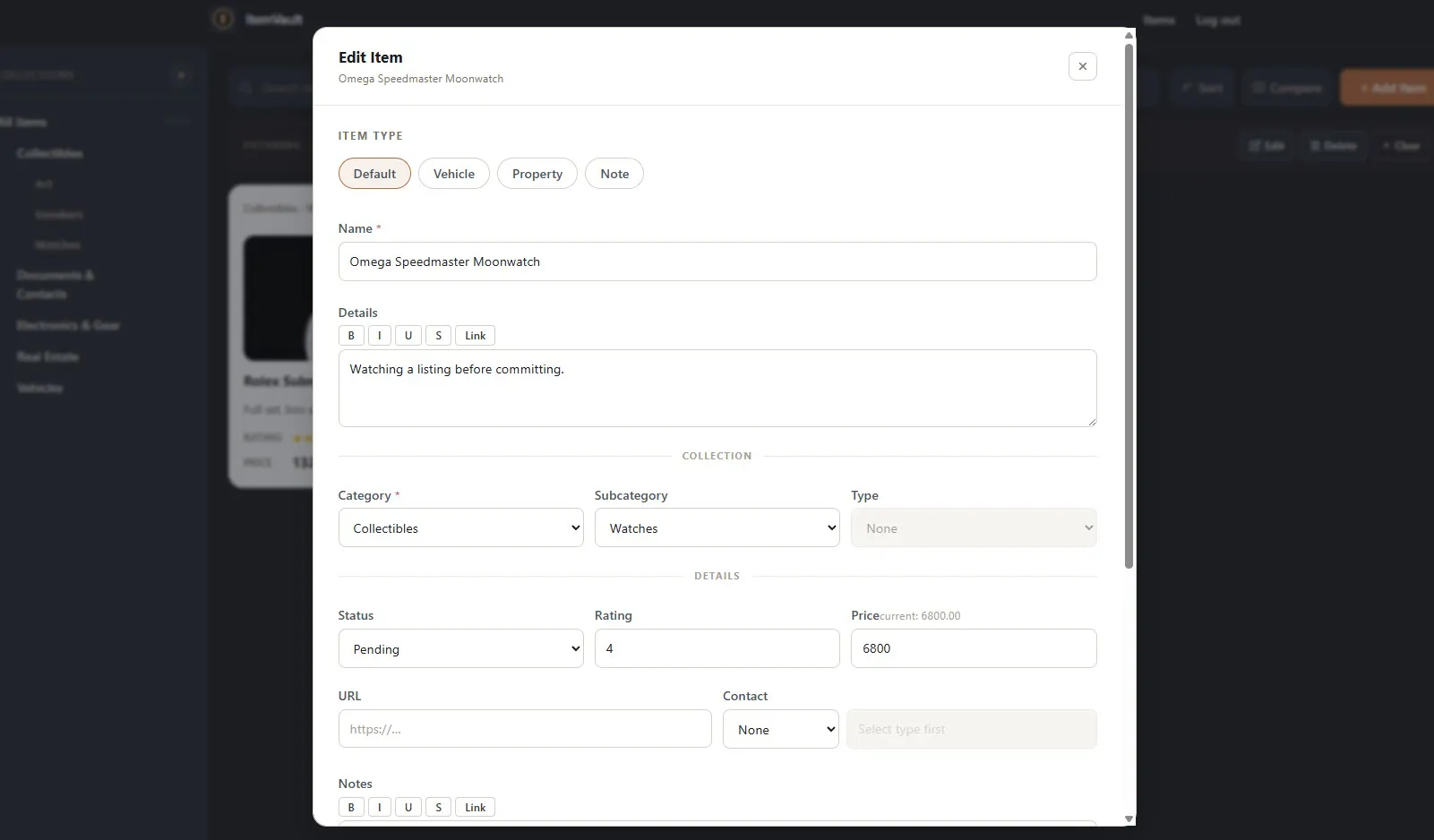The width and height of the screenshot is (1434, 840).
Task: Click the scrollbar down arrow
Action: point(1129,819)
